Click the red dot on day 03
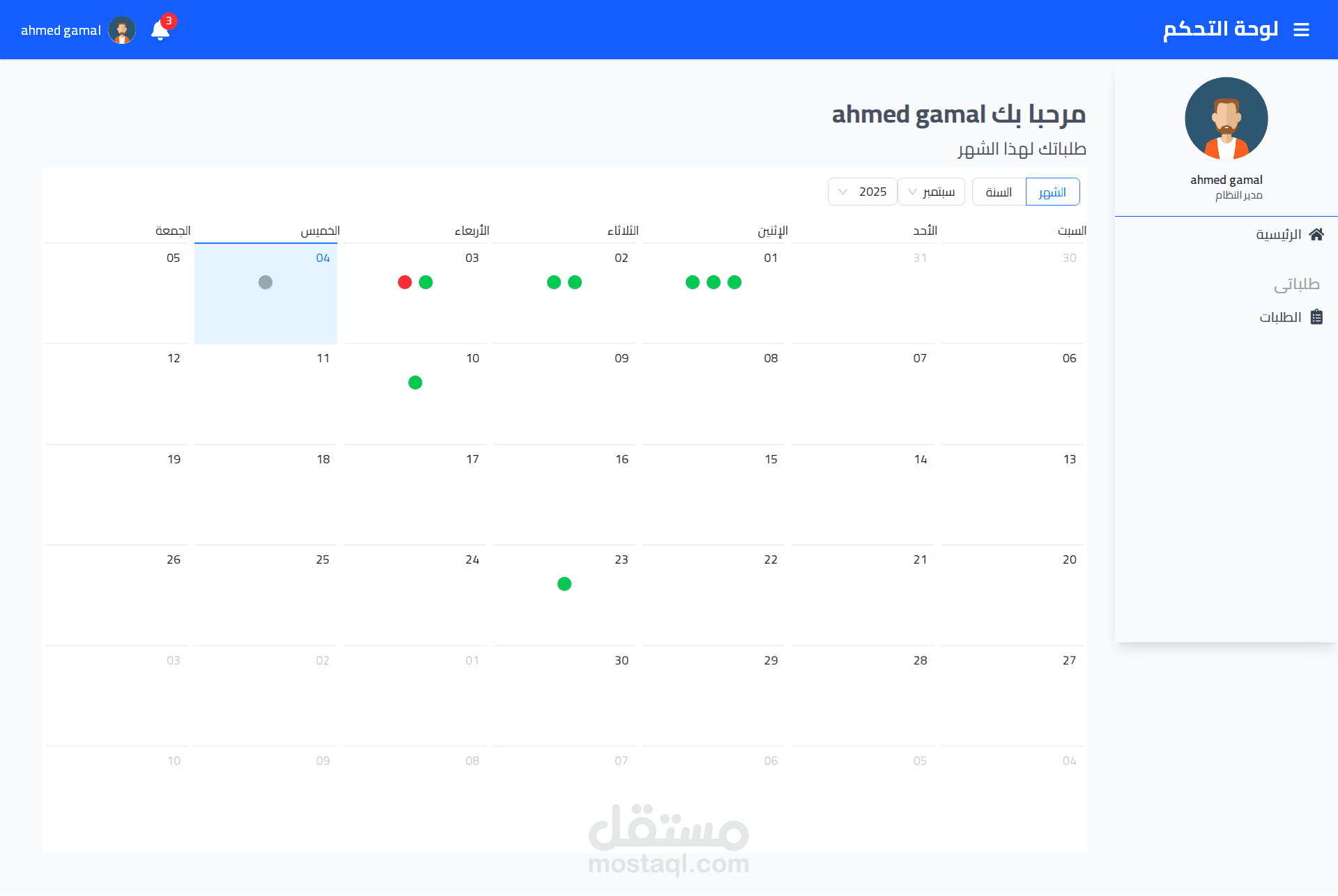The width and height of the screenshot is (1338, 896). [405, 282]
